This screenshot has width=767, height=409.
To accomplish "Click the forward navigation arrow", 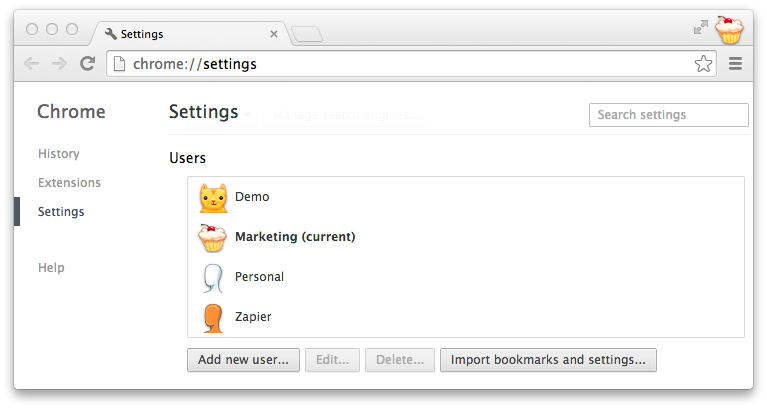I will pyautogui.click(x=60, y=63).
